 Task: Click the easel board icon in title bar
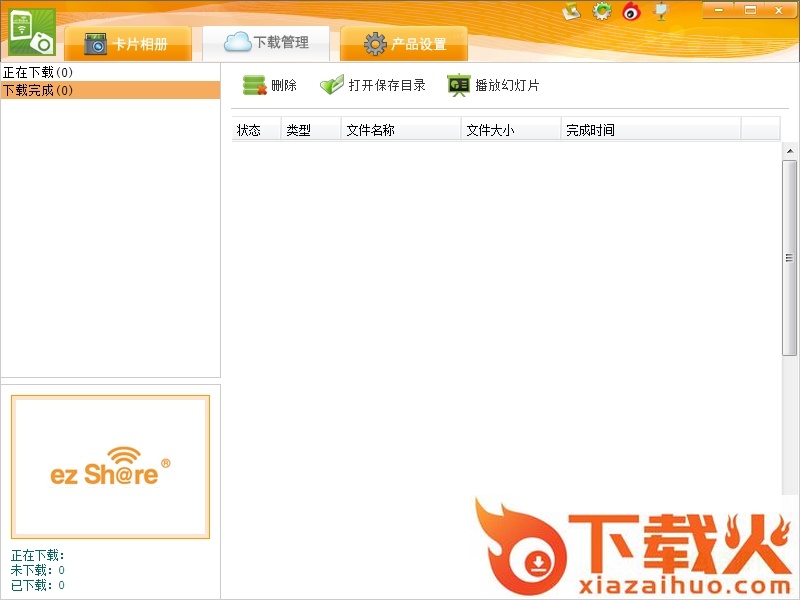(660, 11)
